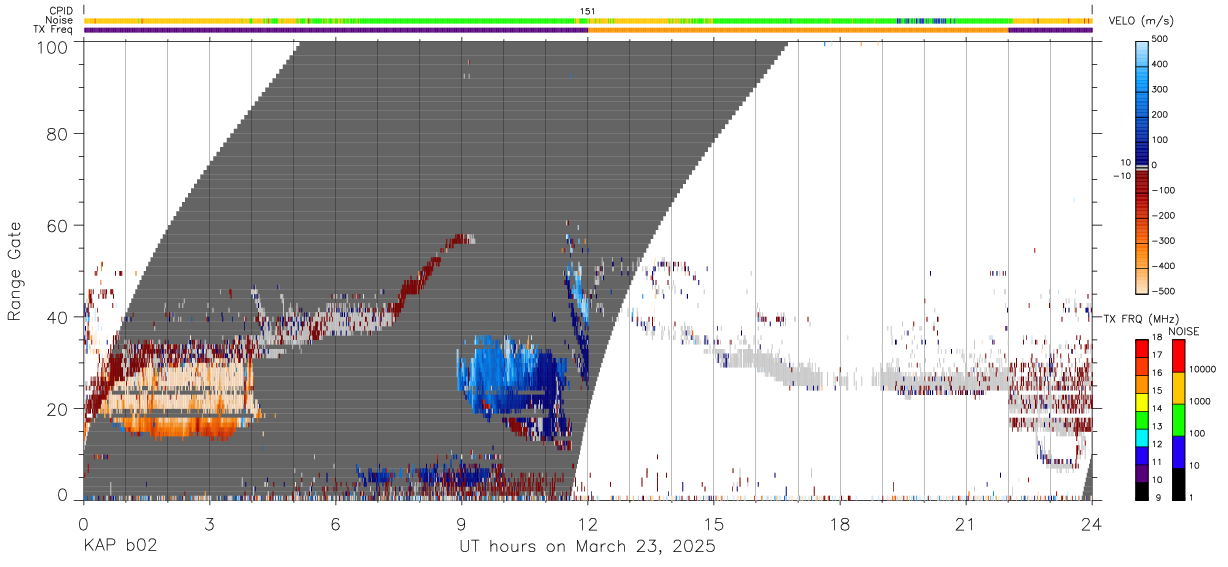The height and width of the screenshot is (567, 1228).
Task: Click the 9 hour tick on time axis
Action: [462, 525]
